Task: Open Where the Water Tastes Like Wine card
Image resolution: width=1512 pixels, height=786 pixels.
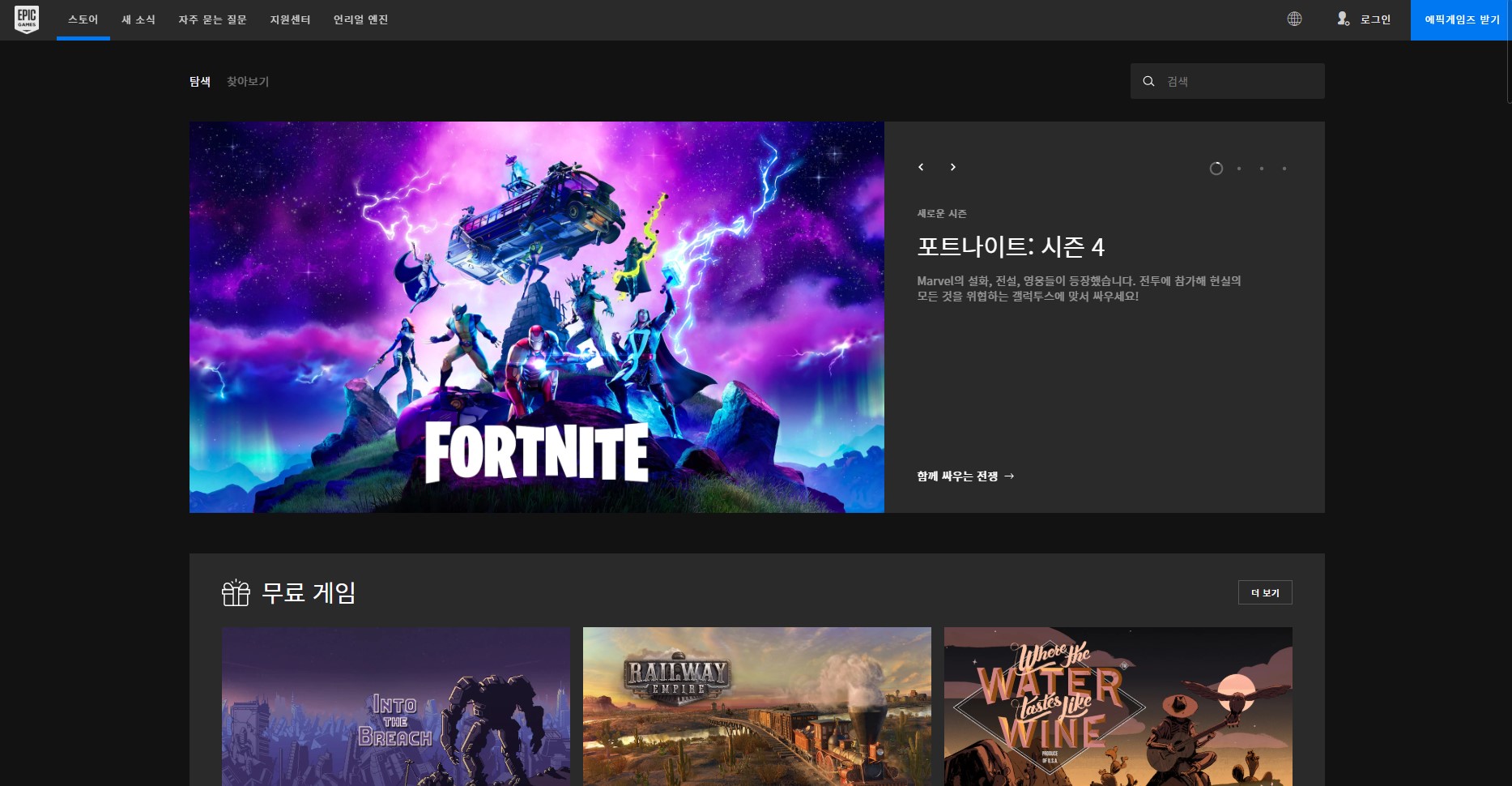Action: click(x=1118, y=707)
